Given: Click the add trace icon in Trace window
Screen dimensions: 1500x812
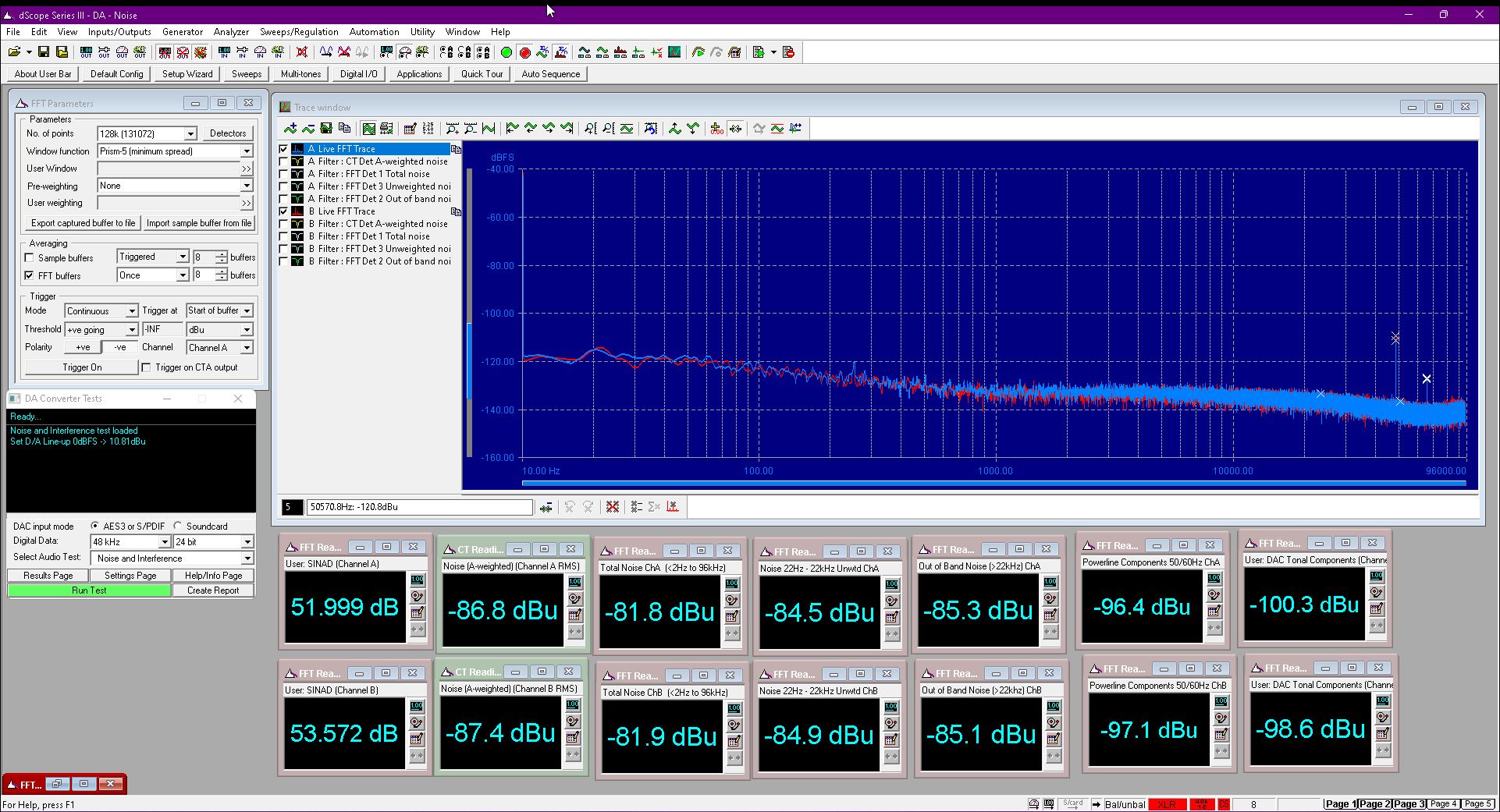Looking at the screenshot, I should pyautogui.click(x=290, y=129).
